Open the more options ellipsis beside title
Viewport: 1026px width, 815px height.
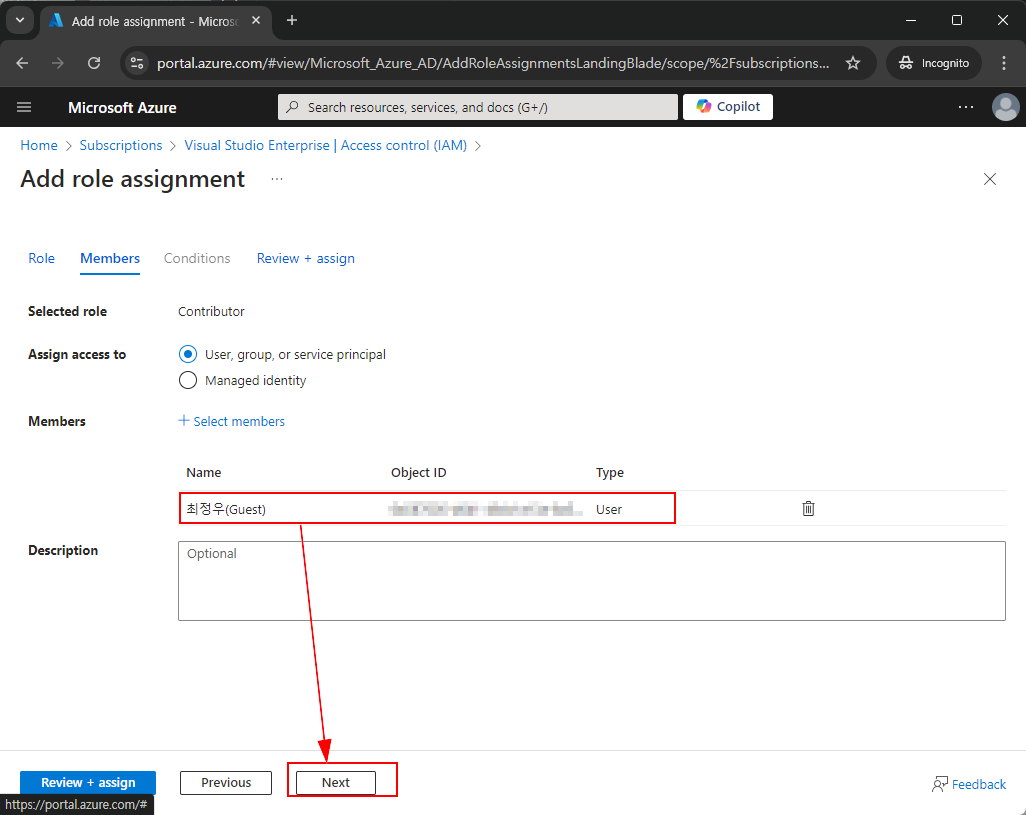tap(277, 179)
